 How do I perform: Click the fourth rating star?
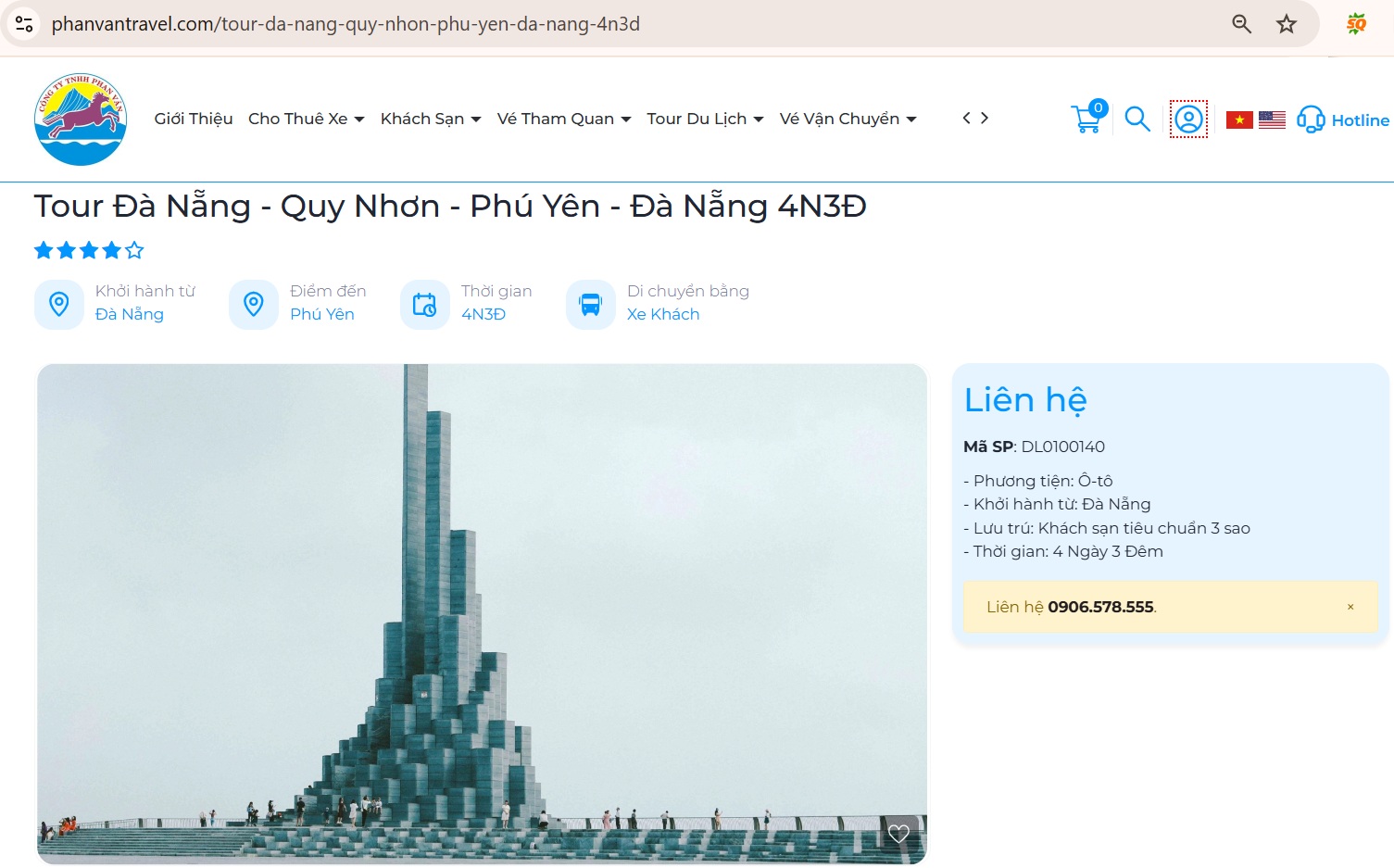[x=111, y=249]
